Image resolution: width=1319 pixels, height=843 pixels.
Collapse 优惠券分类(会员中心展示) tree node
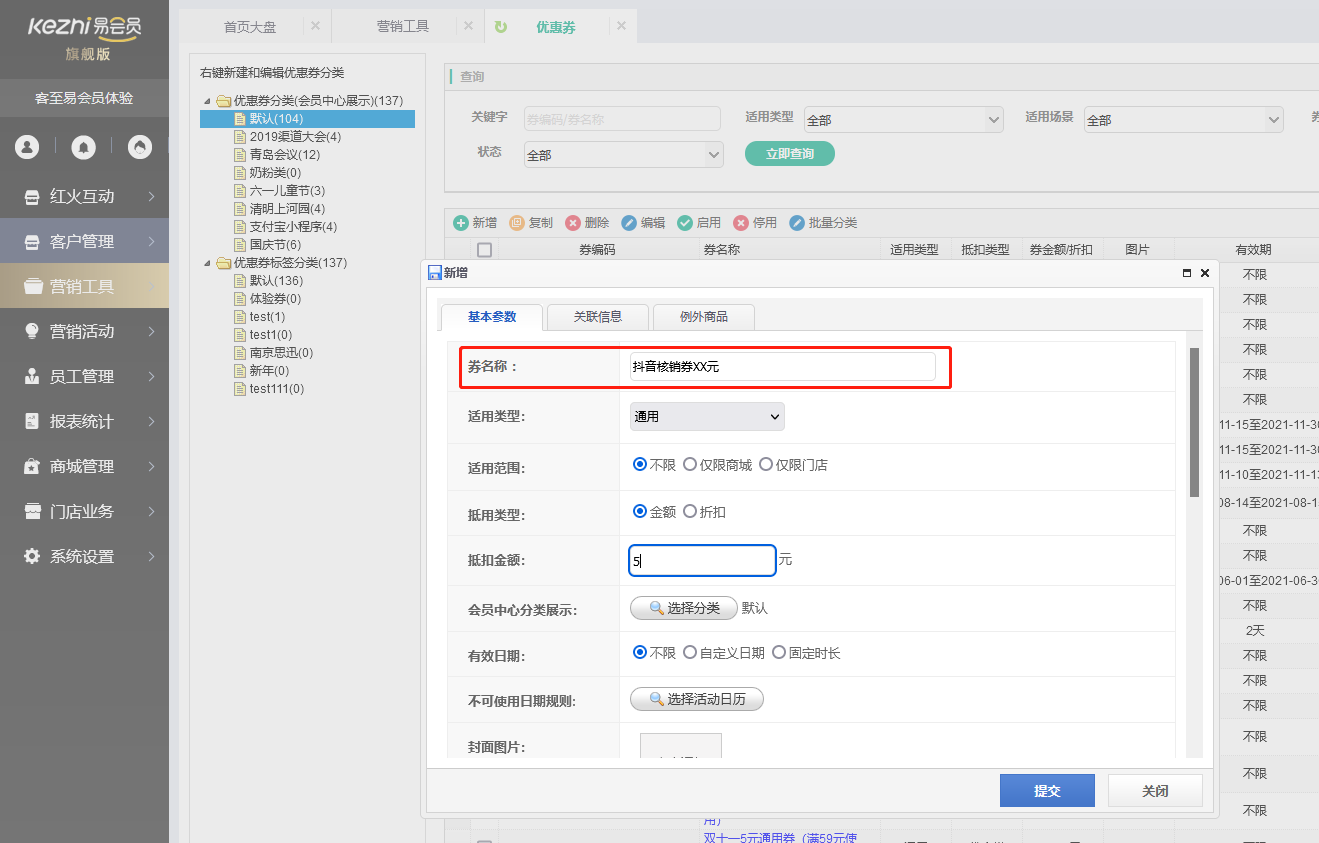click(207, 101)
